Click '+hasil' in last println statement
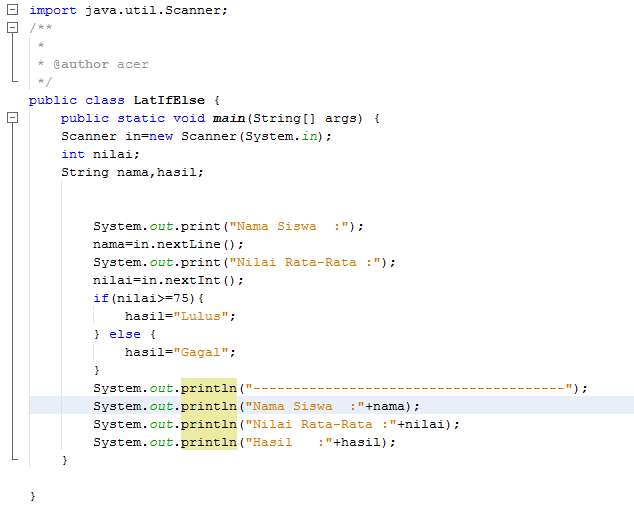Viewport: 634px width, 515px height. [357, 442]
